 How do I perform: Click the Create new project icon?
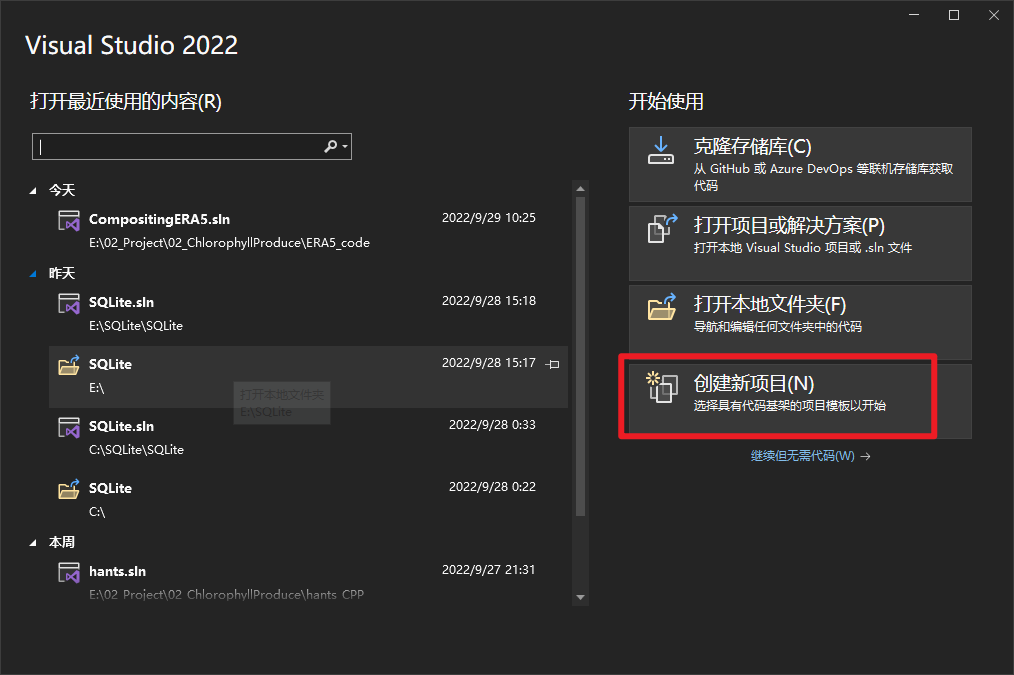coord(662,387)
